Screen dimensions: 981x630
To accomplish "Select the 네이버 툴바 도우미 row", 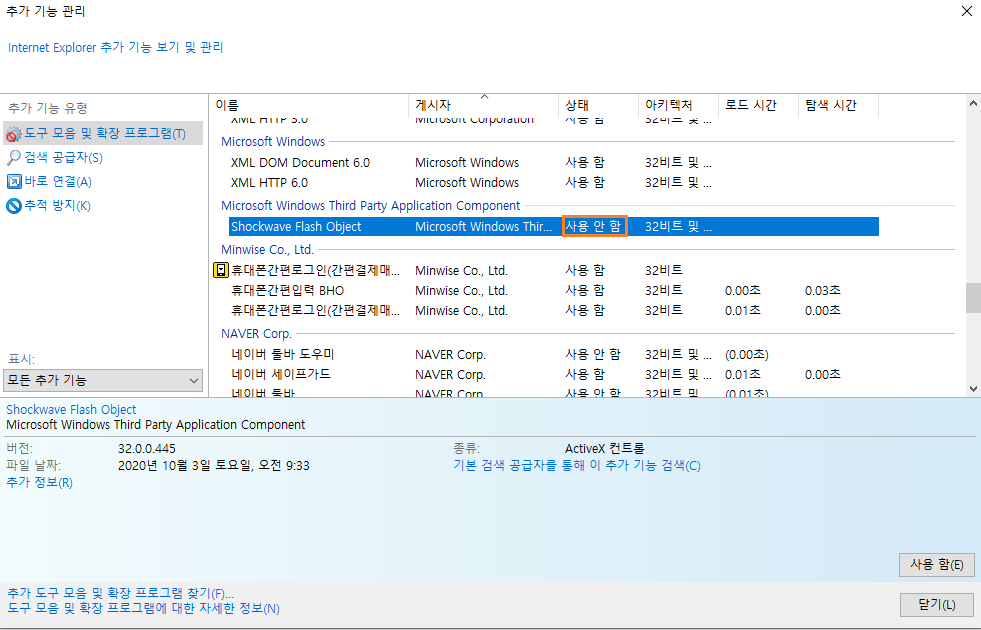I will click(x=554, y=354).
